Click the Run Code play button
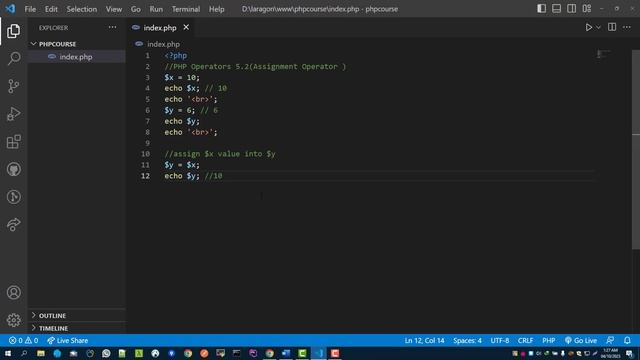Viewport: 640px width, 360px height. (588, 27)
